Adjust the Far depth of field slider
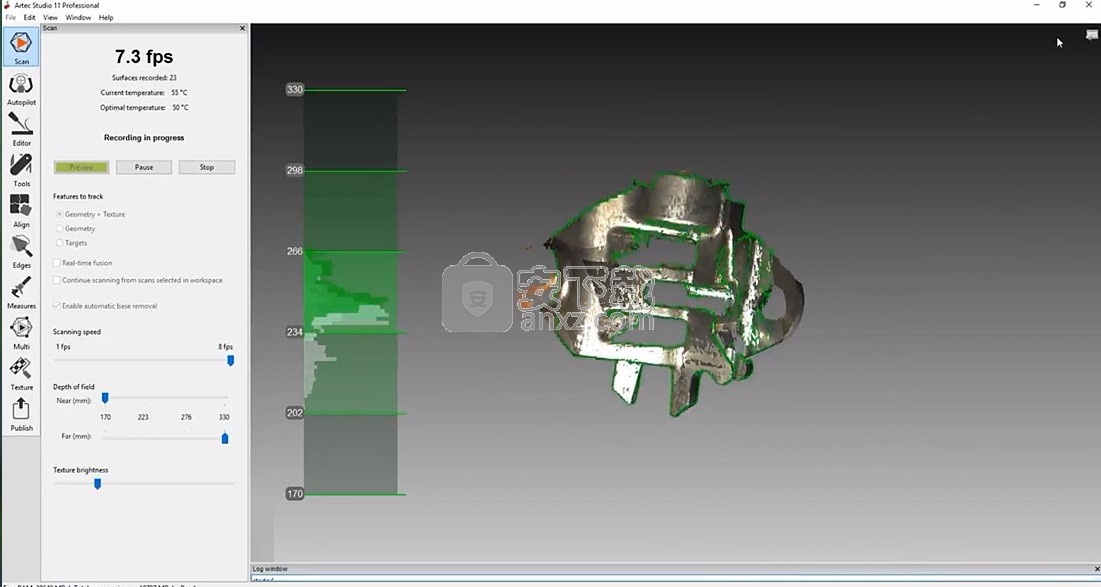Viewport: 1101px width, 587px height. click(x=225, y=438)
